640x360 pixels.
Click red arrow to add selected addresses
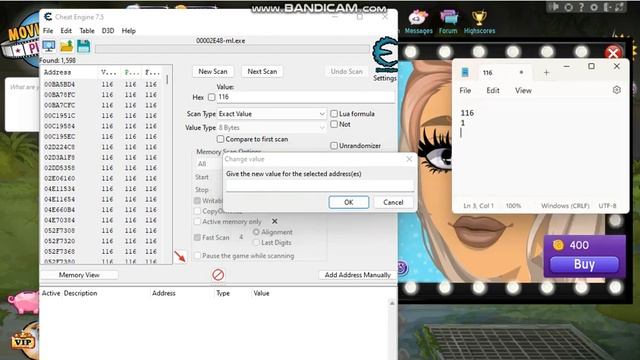pyautogui.click(x=180, y=257)
